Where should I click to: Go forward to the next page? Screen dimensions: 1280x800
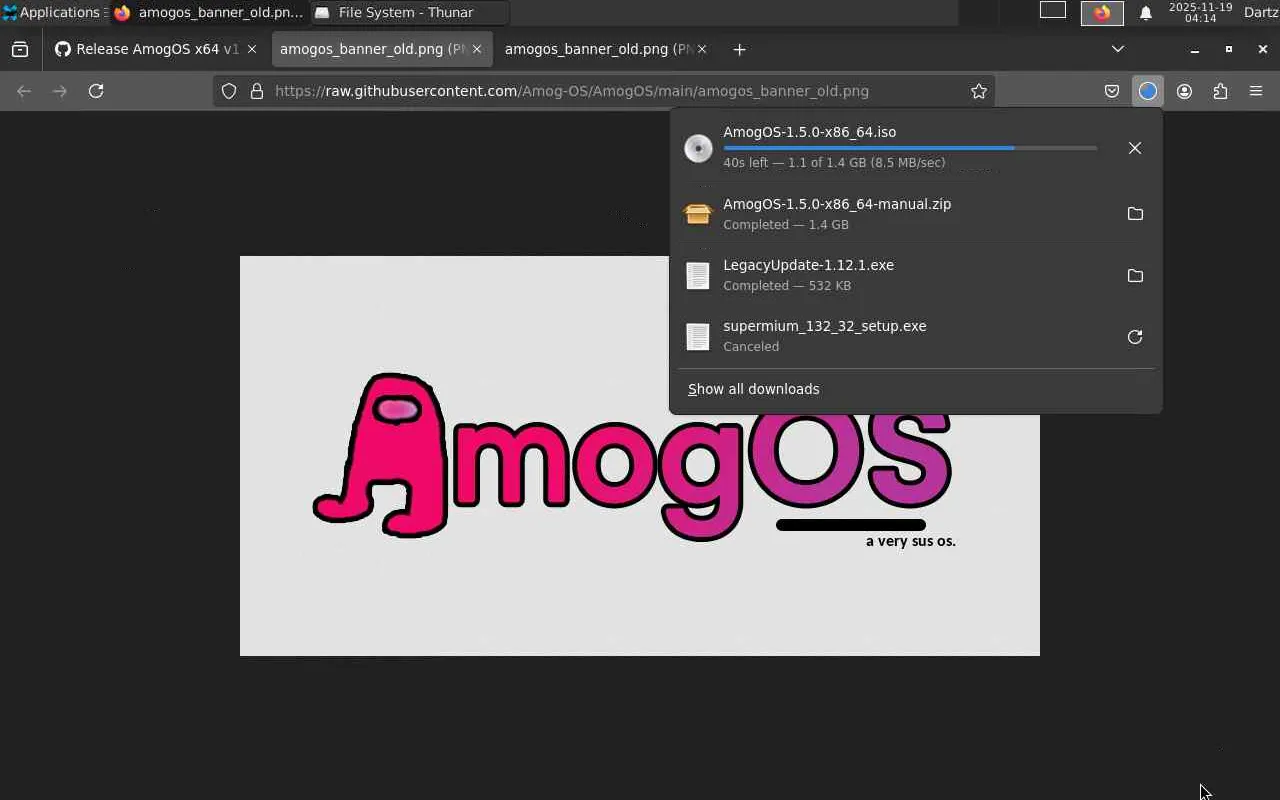pyautogui.click(x=60, y=91)
